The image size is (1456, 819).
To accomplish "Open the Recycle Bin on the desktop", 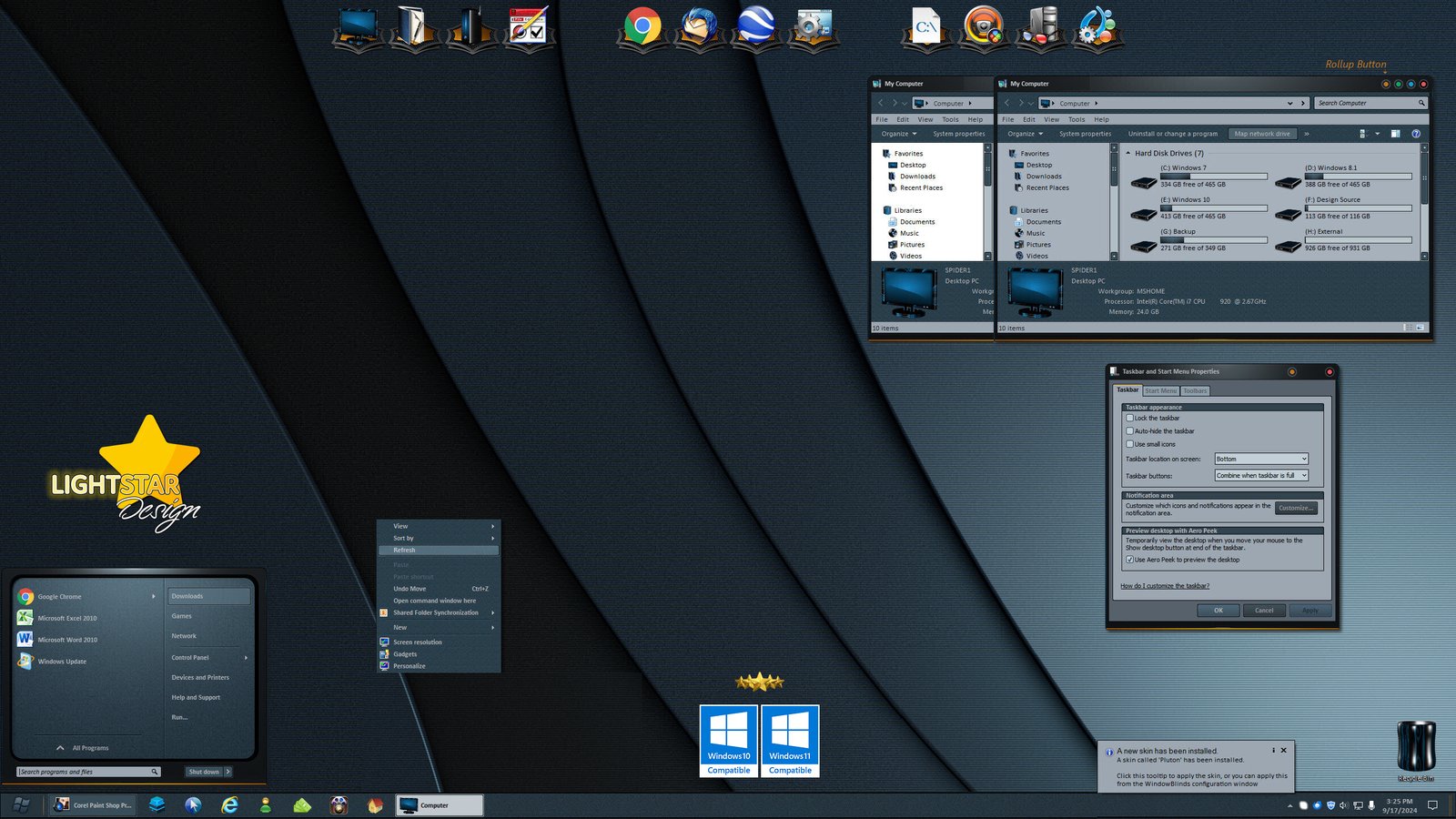I will click(x=1416, y=751).
